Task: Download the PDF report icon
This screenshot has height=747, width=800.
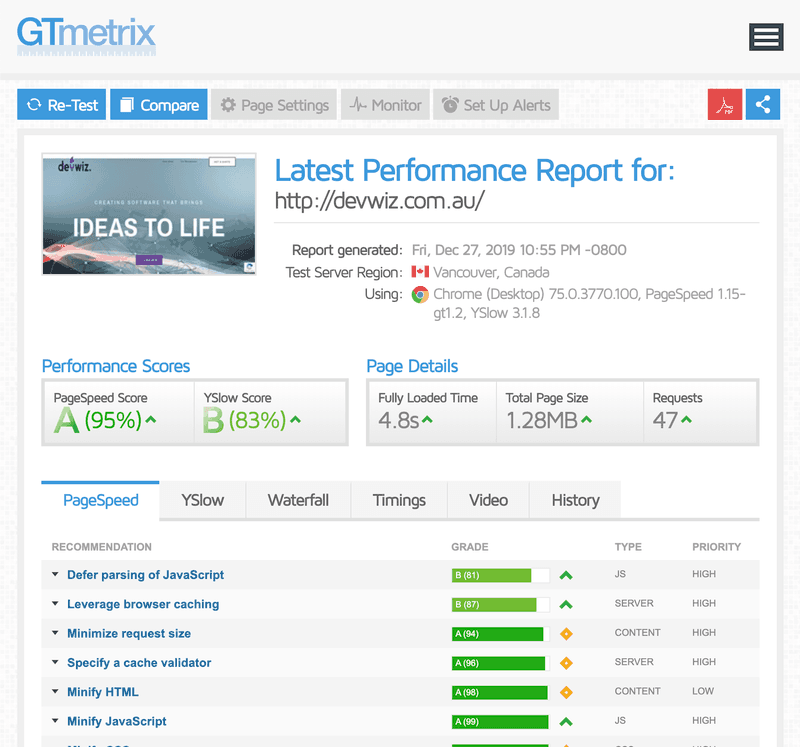Action: (724, 105)
